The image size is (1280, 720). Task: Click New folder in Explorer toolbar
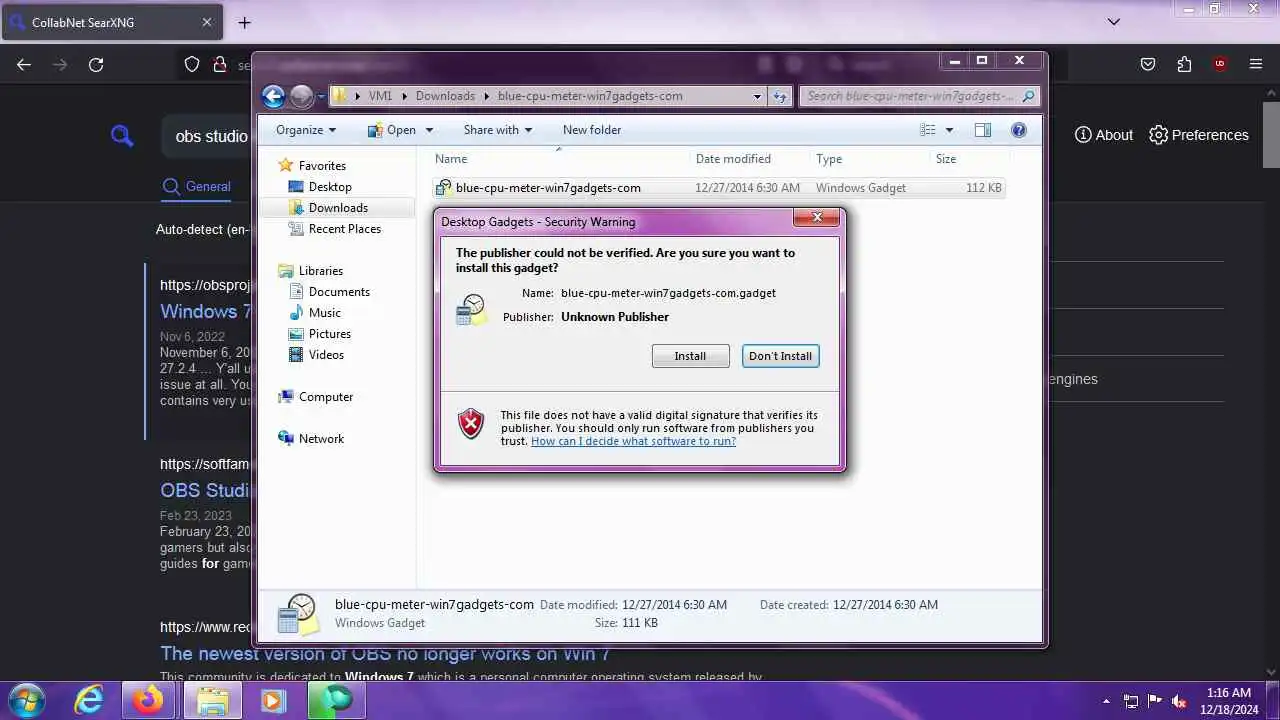click(x=592, y=130)
